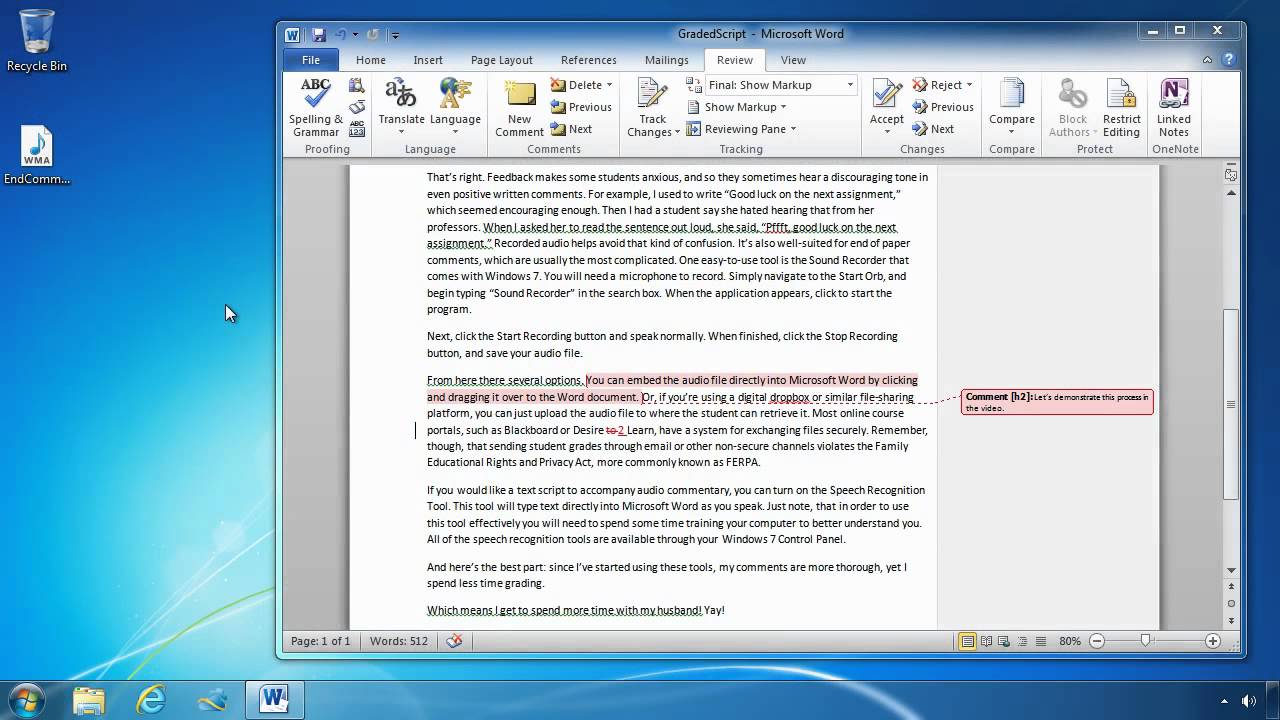
Task: Jump to Previous change in Changes group
Action: pos(942,107)
